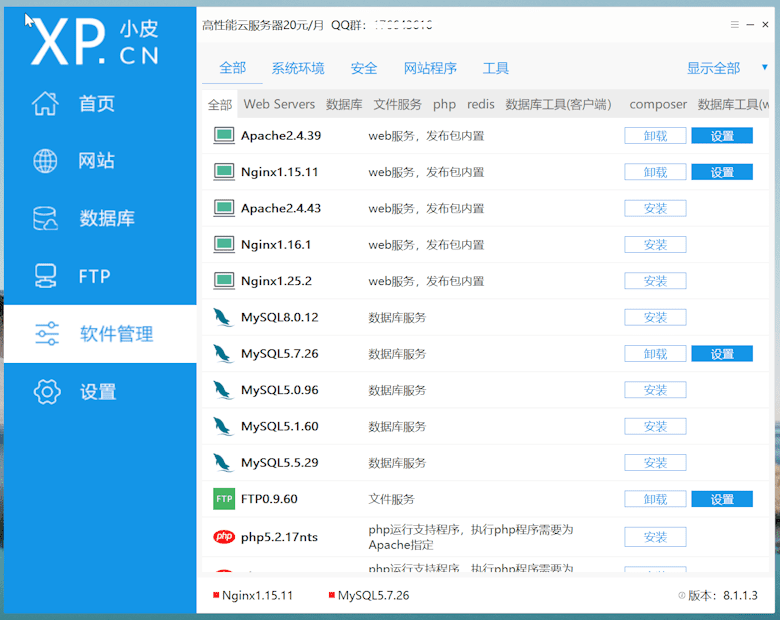Click the Apache2.4.39 monitor icon
This screenshot has height=620, width=780.
tap(224, 135)
